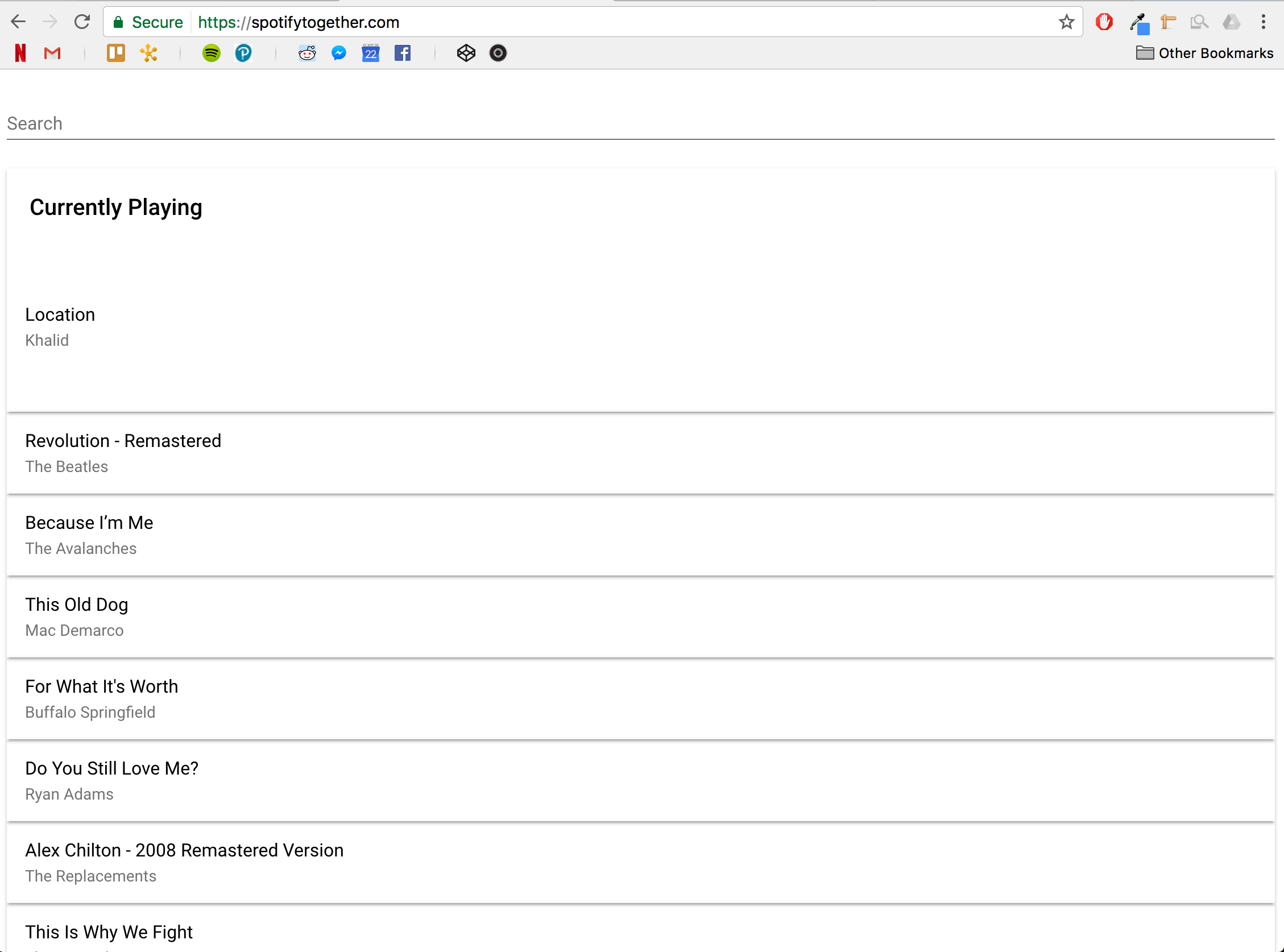Click the AdBlock extension icon

(1104, 22)
